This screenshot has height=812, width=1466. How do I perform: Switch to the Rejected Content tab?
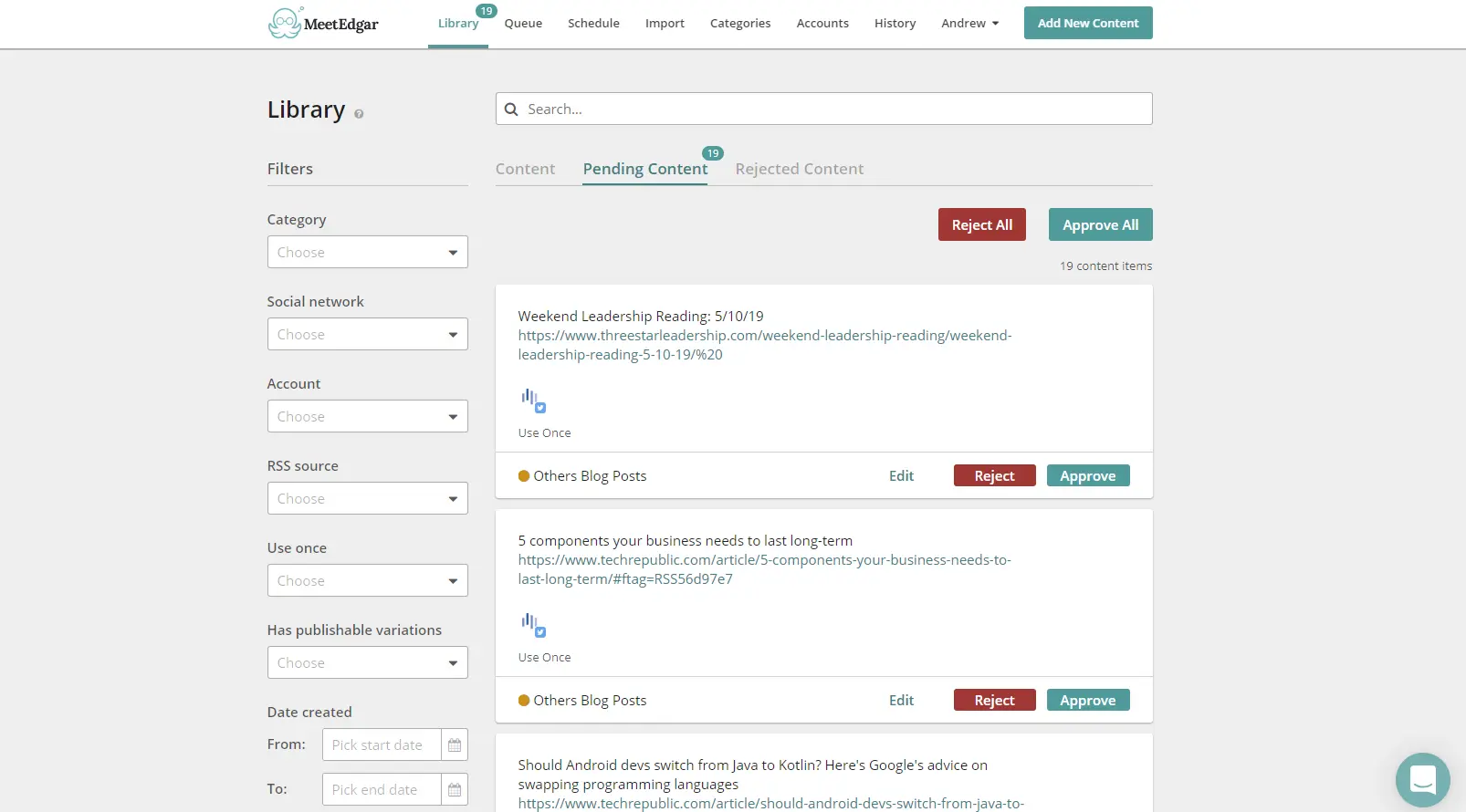coord(799,169)
